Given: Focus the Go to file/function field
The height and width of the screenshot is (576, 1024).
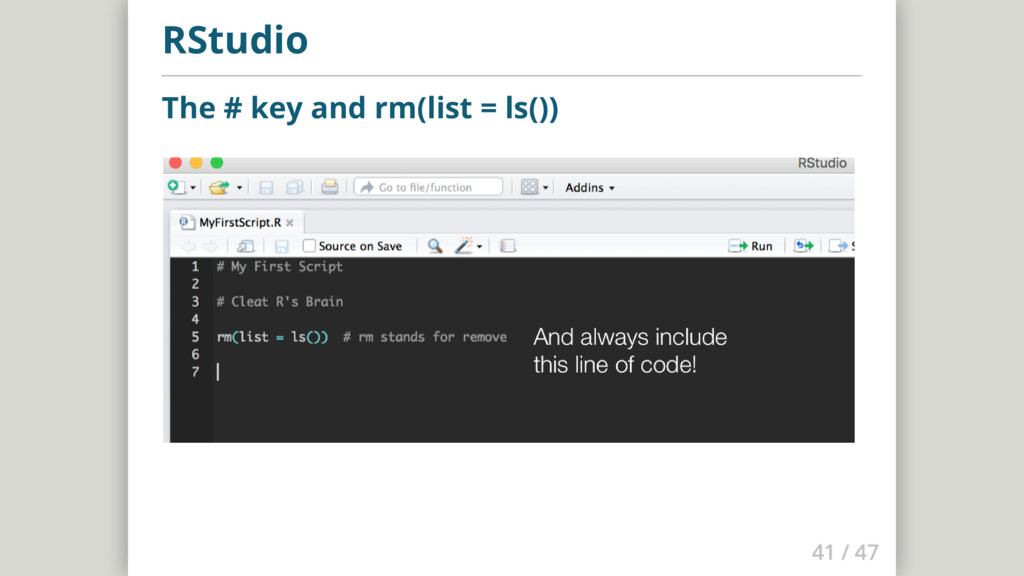Looking at the screenshot, I should point(428,187).
